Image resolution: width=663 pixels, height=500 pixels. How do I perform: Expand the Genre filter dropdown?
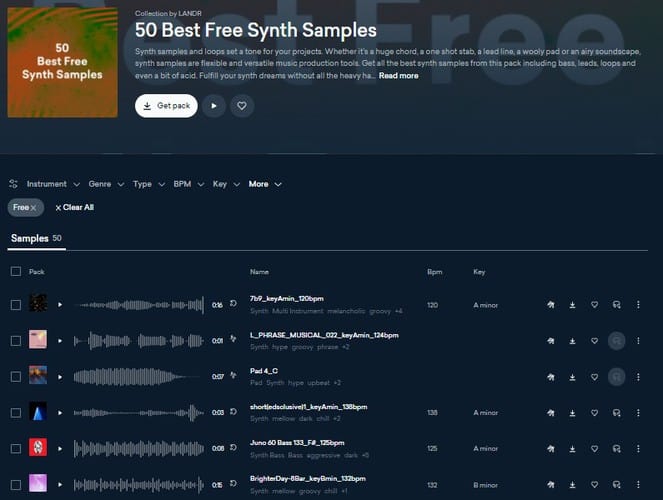point(106,184)
